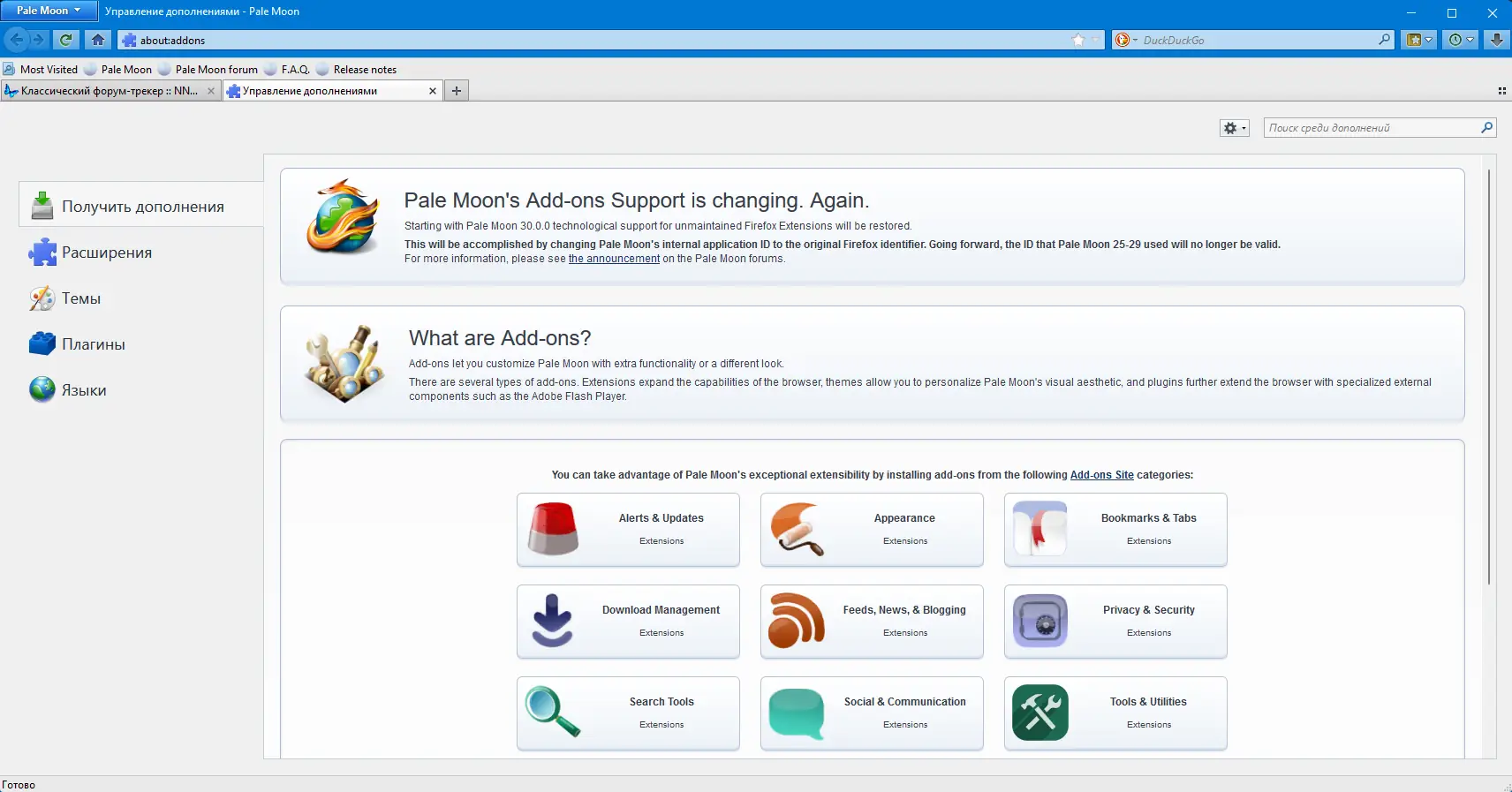The width and height of the screenshot is (1512, 792).
Task: Open the F.A.Q. bookmark
Action: (287, 70)
